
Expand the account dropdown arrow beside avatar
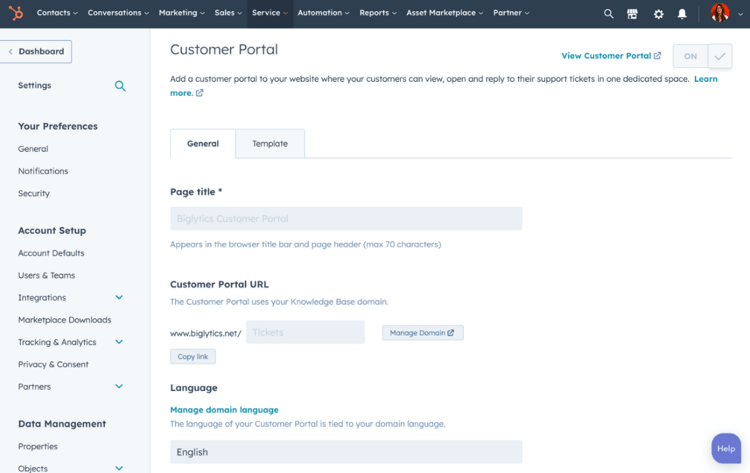(740, 14)
